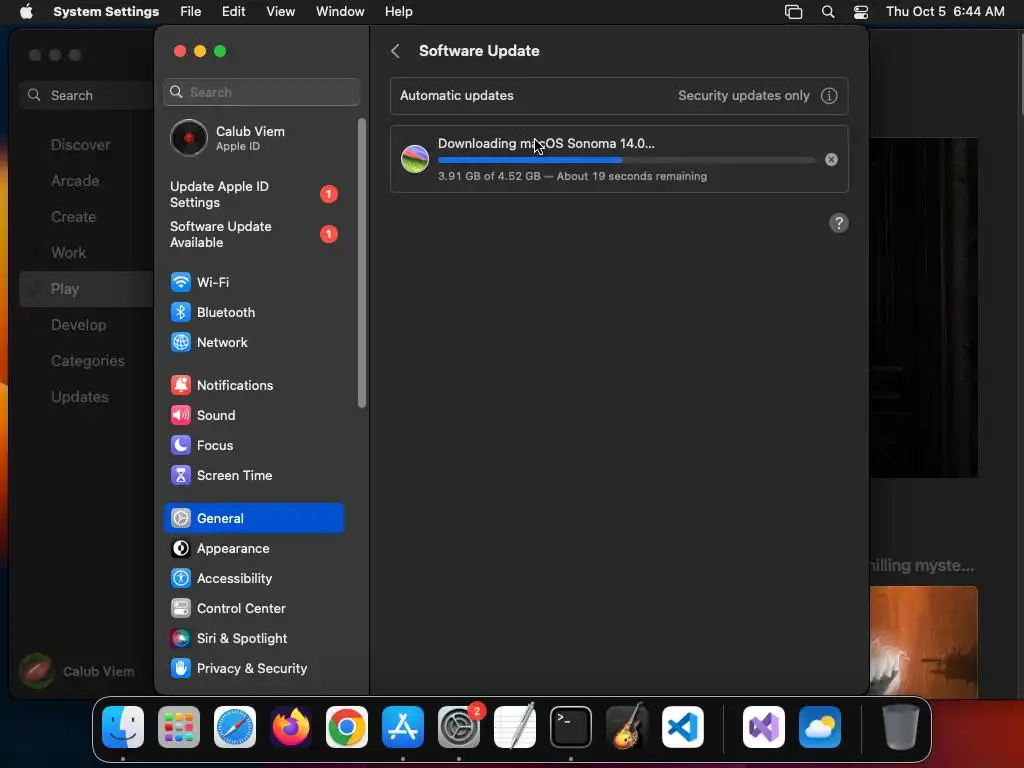Open Control Center in menu bar
Image resolution: width=1024 pixels, height=768 pixels.
pyautogui.click(x=861, y=12)
